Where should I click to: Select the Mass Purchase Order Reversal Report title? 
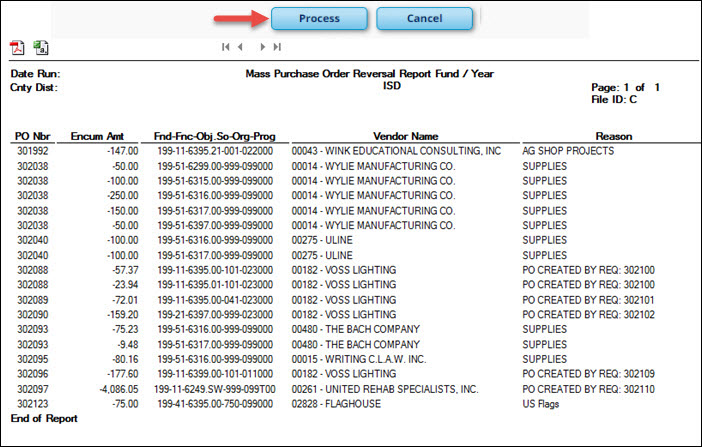tap(369, 74)
